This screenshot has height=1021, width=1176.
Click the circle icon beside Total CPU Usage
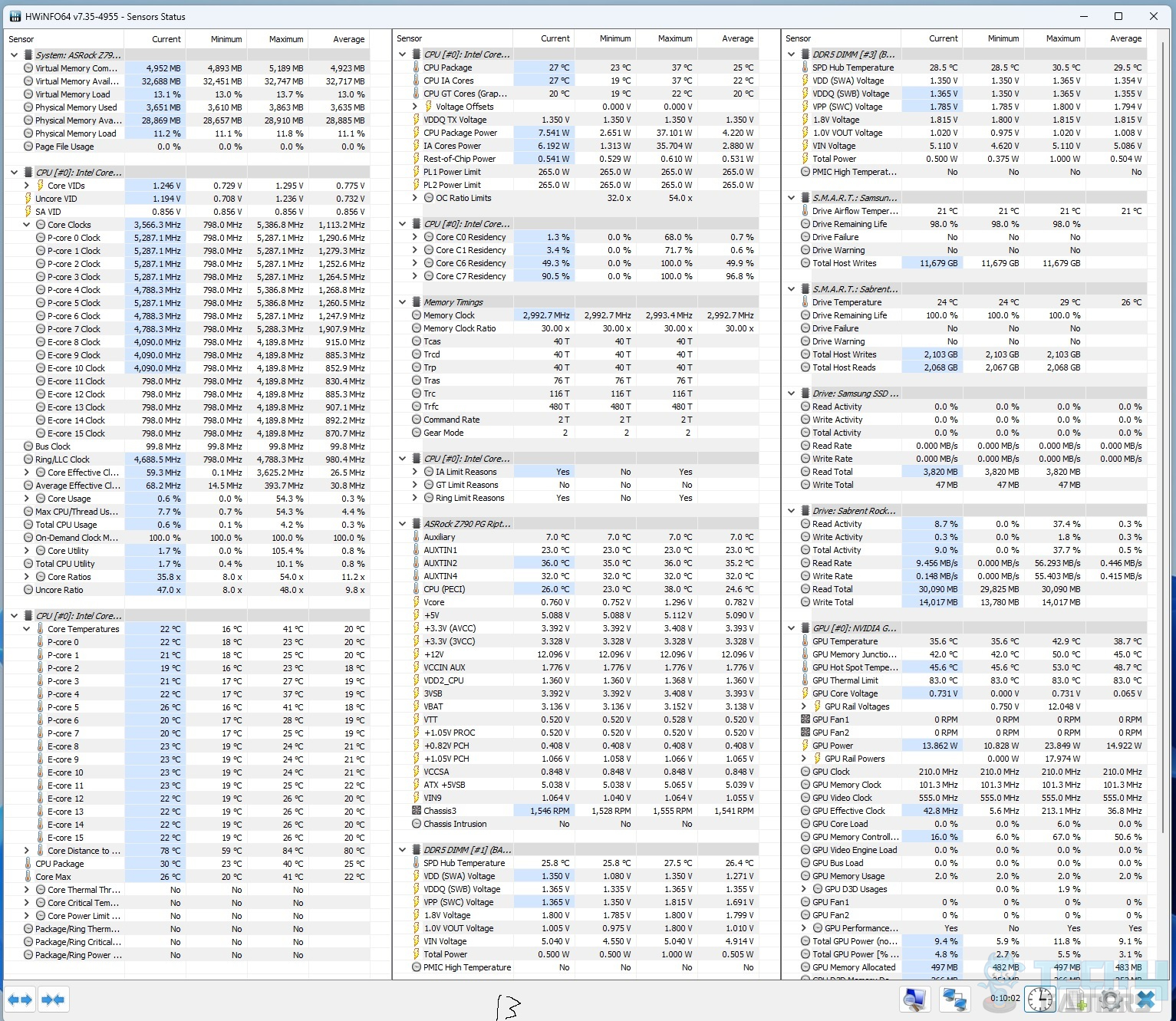click(x=28, y=525)
